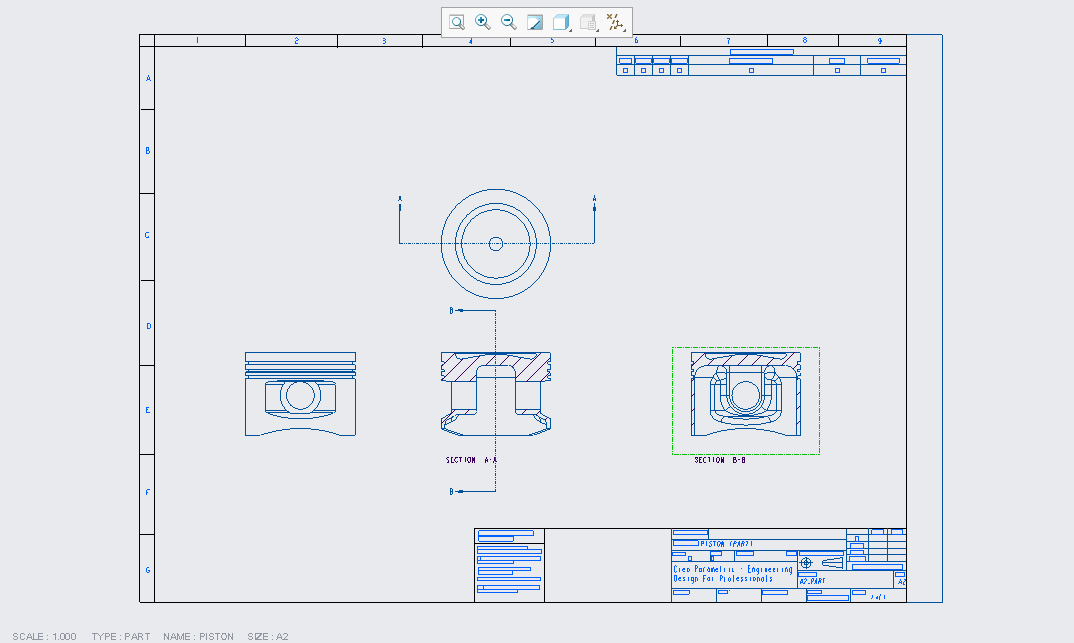
Task: Click the Refit (zoom to fit) icon
Action: (x=457, y=22)
